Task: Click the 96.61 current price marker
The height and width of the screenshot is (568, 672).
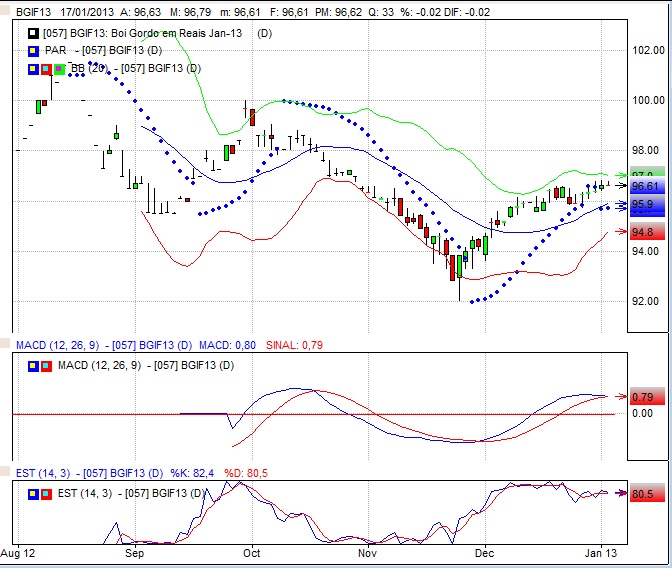Action: tap(645, 186)
